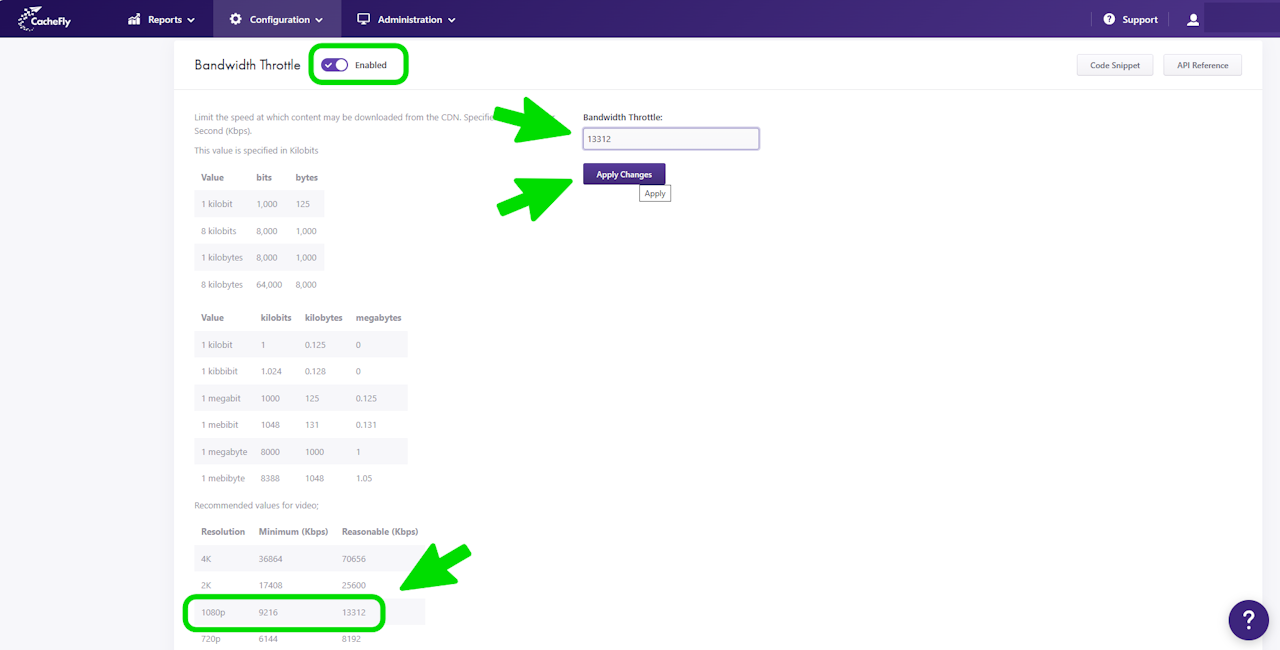This screenshot has width=1280, height=650.
Task: Expand the Reports dropdown chevron
Action: tap(191, 20)
